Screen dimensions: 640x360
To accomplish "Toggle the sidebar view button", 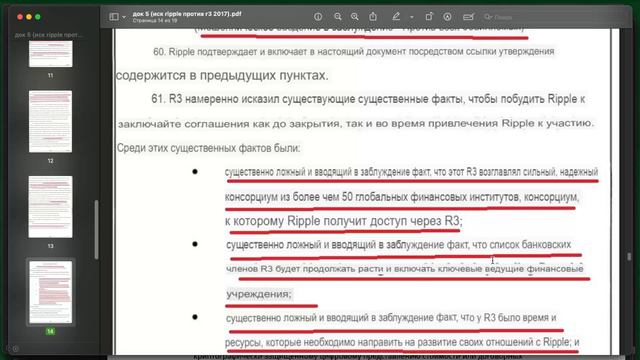I will tap(114, 17).
